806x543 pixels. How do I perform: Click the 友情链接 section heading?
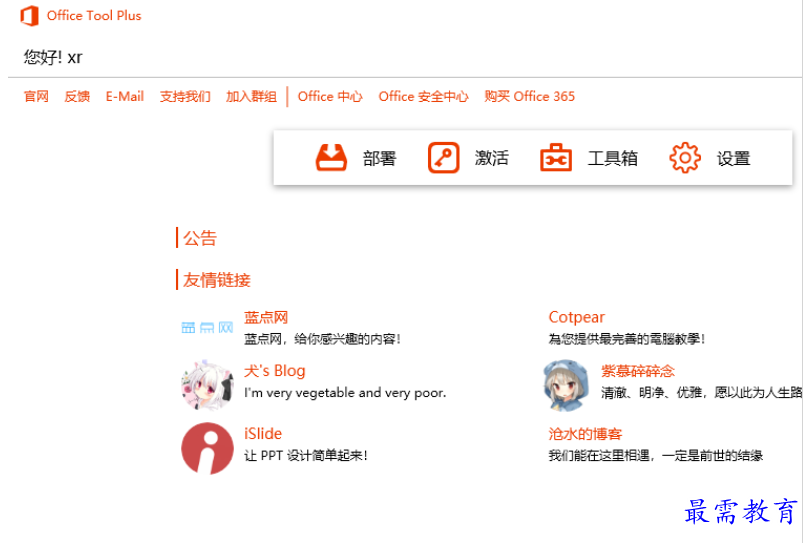216,280
